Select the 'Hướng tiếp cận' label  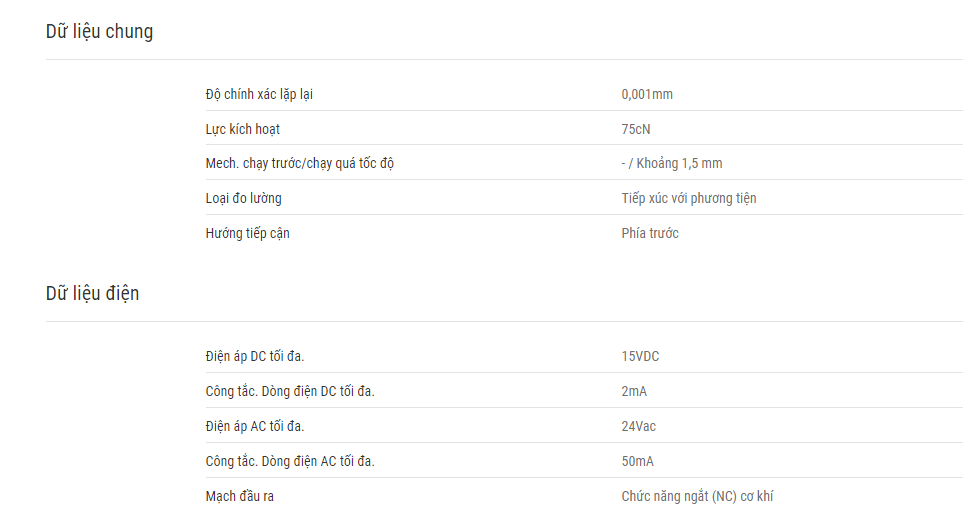(247, 233)
